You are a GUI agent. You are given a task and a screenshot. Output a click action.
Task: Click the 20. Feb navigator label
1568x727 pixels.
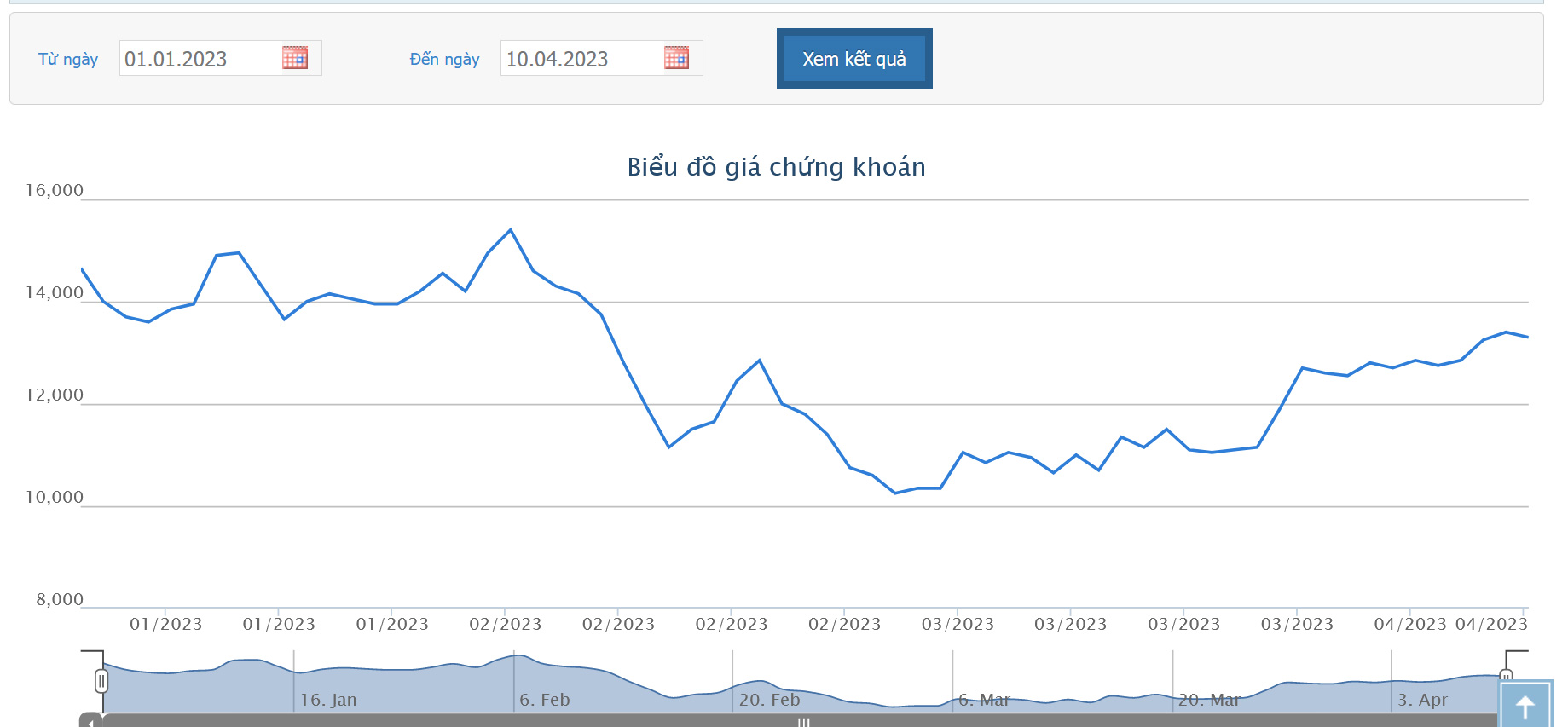click(770, 700)
